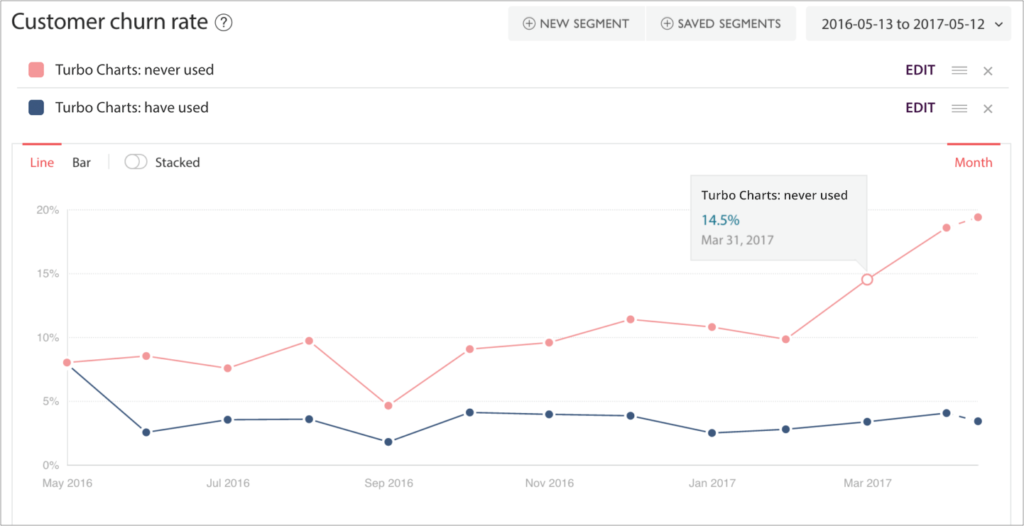Click the Mar 31, 2017 tooltip date
This screenshot has width=1024, height=526.
737,240
